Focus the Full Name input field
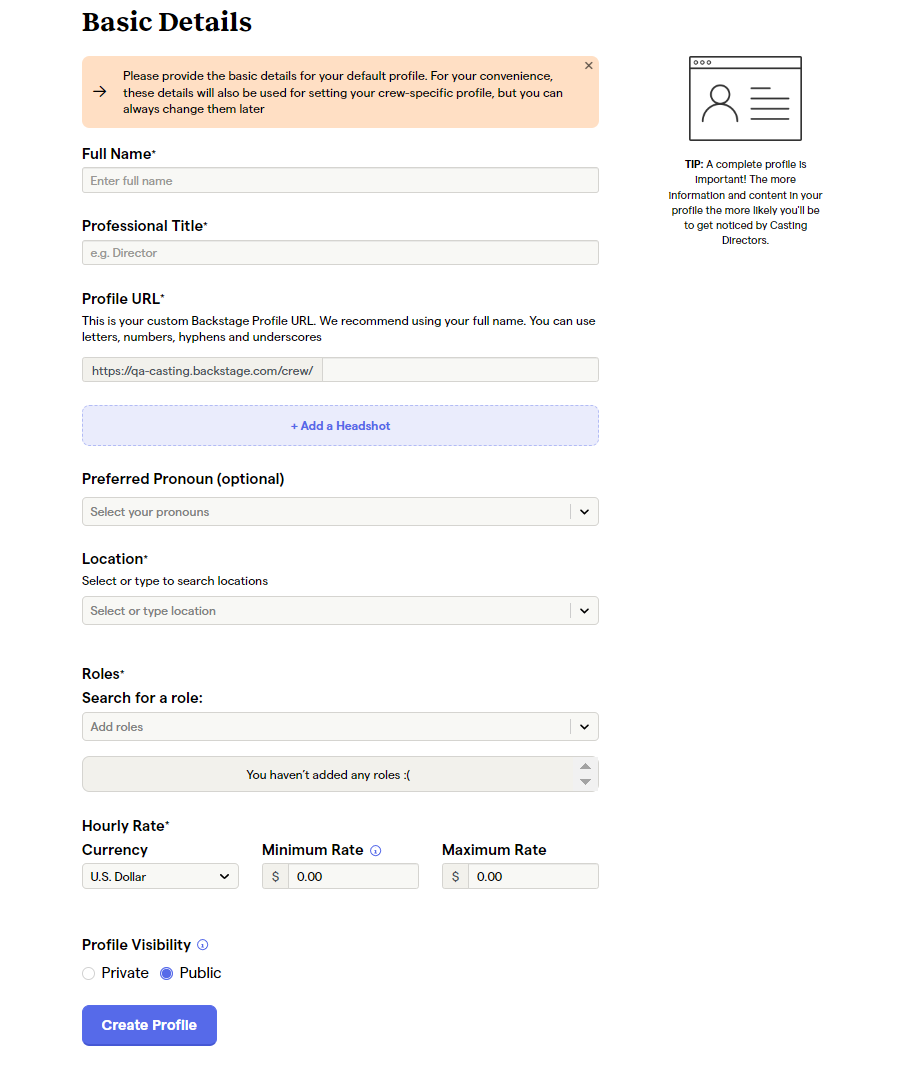The image size is (898, 1081). tap(340, 180)
